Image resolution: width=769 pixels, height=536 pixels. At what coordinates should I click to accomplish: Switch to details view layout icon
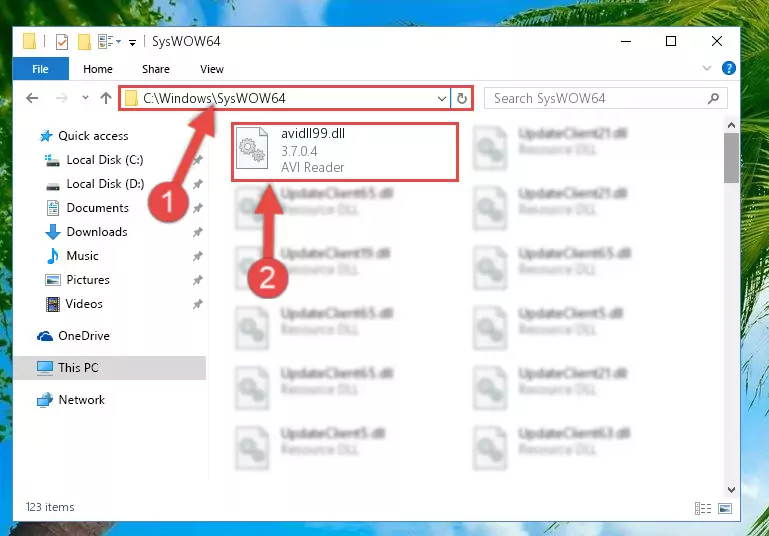703,509
